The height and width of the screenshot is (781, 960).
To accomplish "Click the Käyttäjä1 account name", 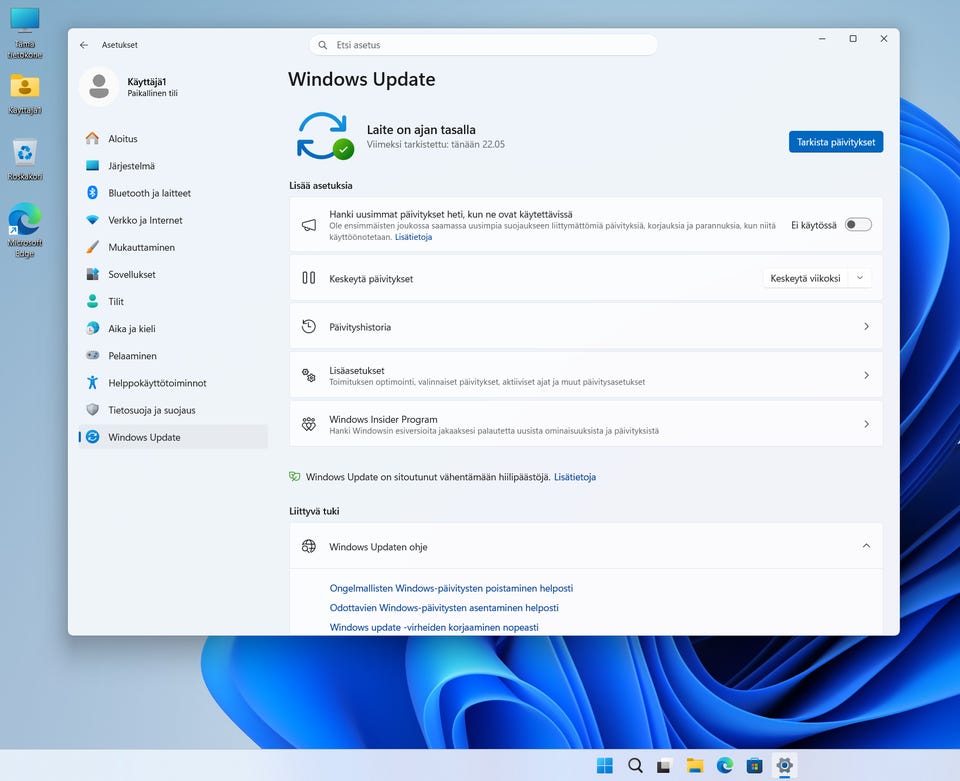I will (147, 81).
